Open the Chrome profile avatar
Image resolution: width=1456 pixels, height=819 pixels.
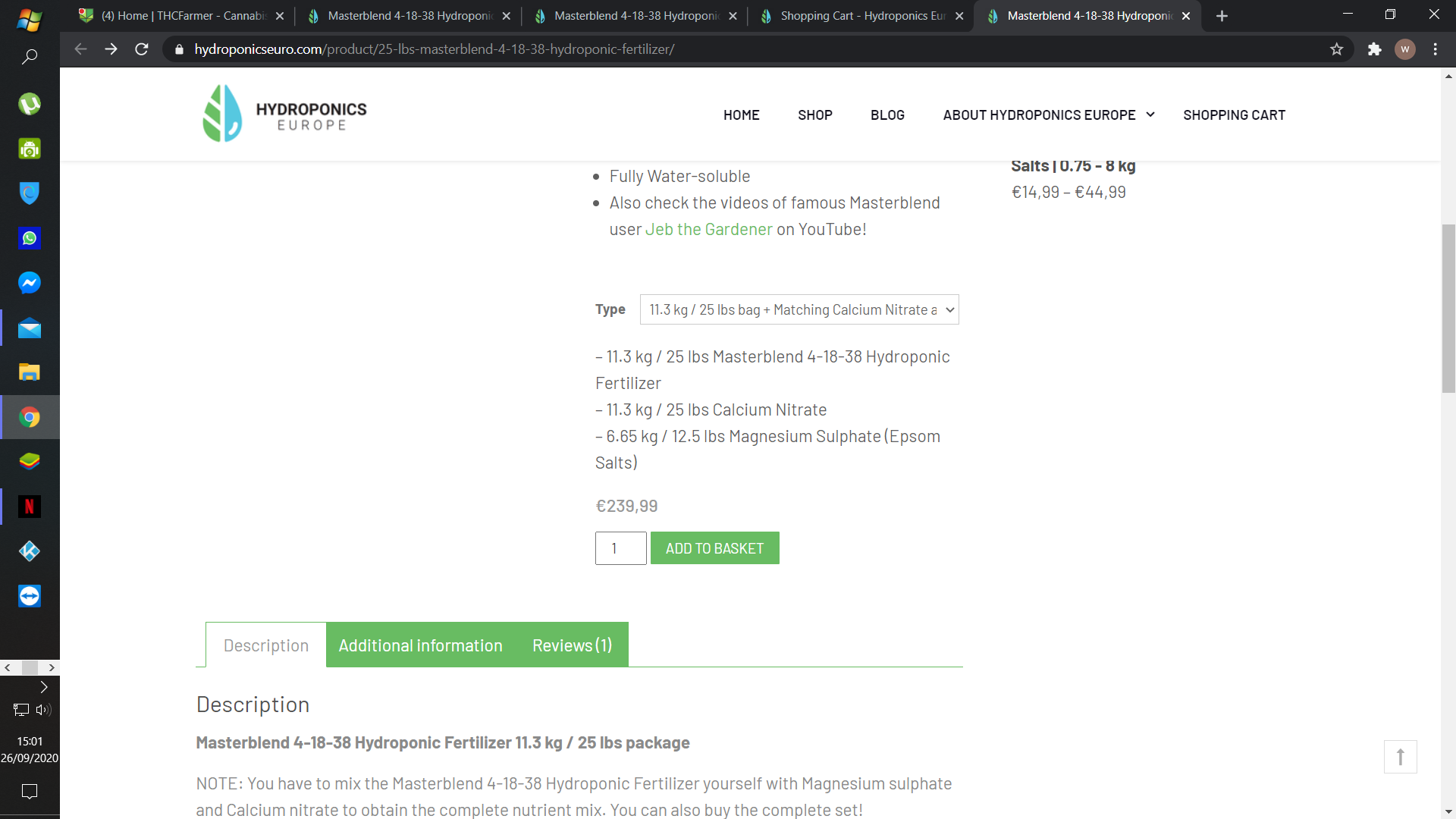[1405, 49]
